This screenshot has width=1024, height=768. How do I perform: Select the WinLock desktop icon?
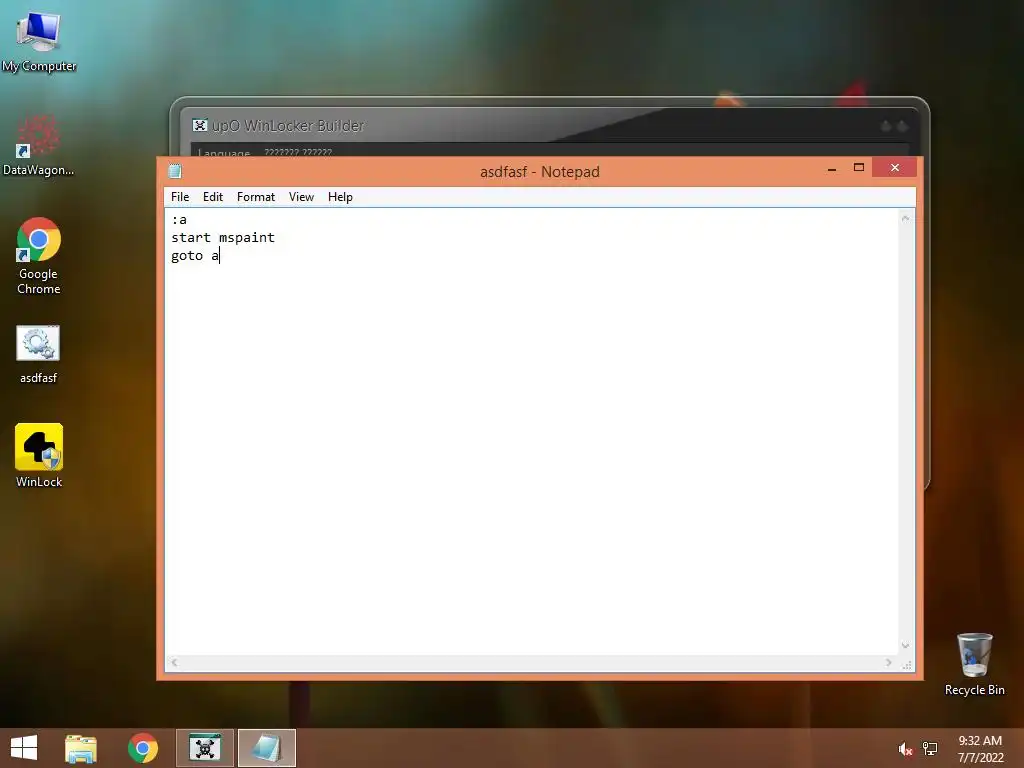pos(39,455)
